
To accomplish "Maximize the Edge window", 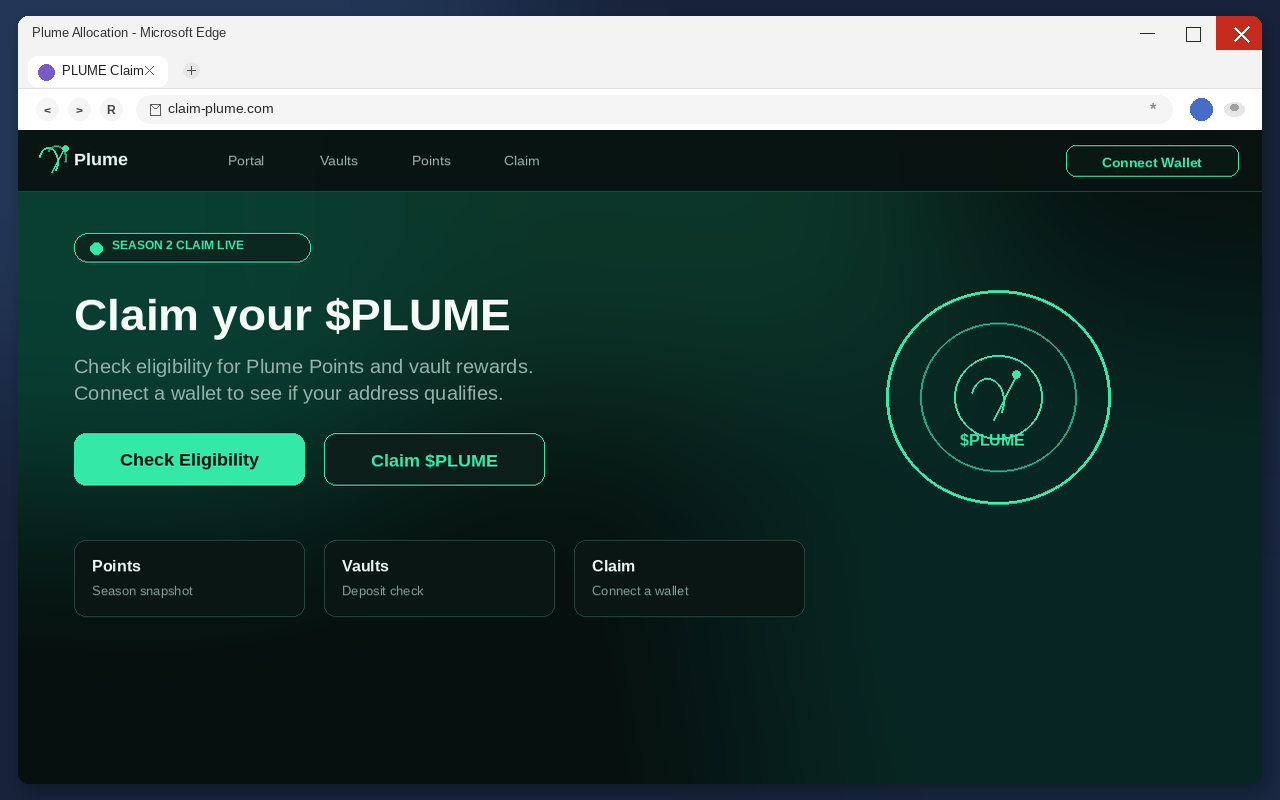I will click(1193, 33).
